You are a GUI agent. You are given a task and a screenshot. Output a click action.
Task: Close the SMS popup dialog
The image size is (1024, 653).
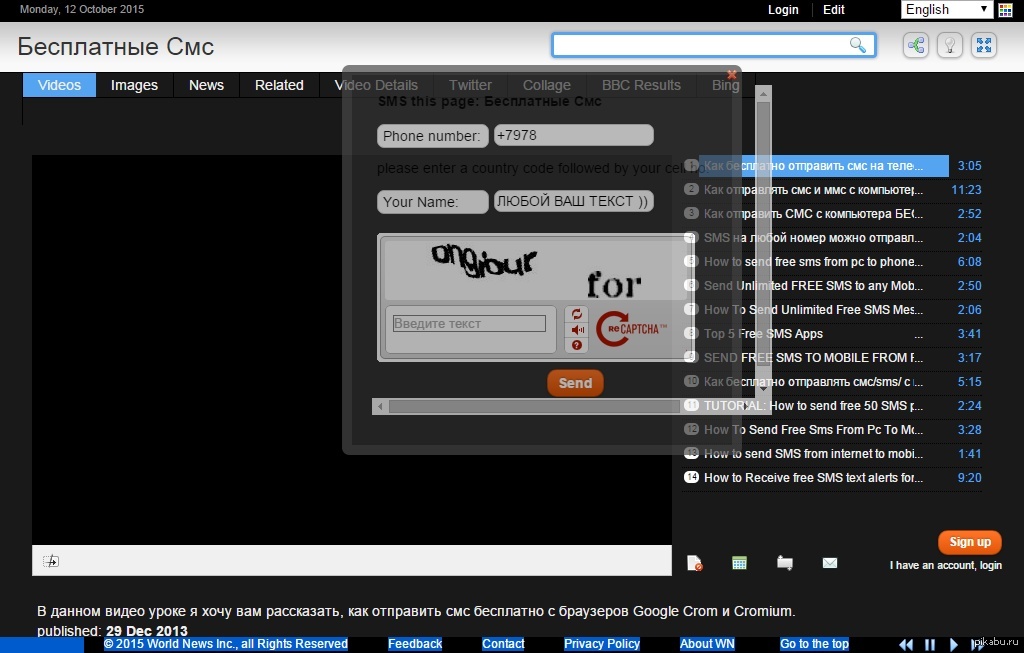[x=732, y=74]
